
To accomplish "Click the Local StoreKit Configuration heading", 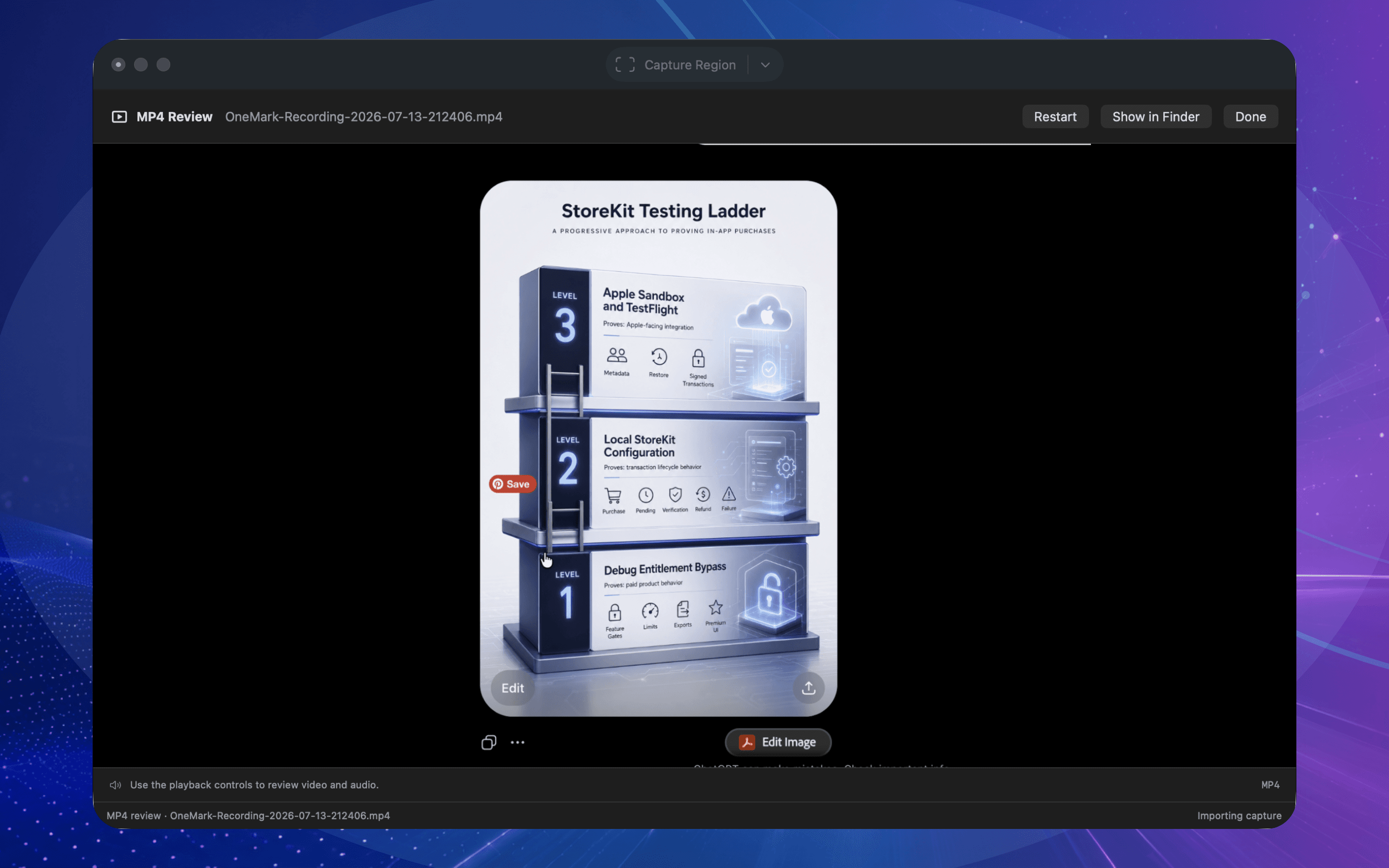I will point(639,446).
